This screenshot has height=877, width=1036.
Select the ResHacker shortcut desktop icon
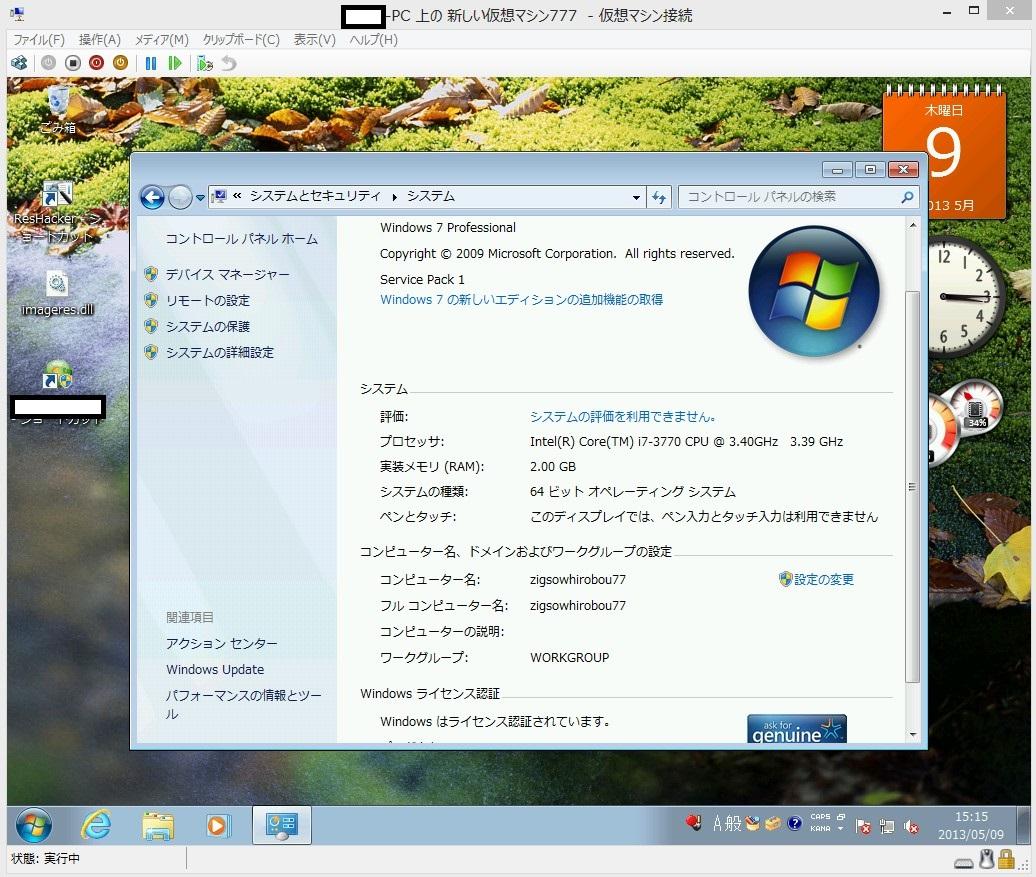(57, 211)
